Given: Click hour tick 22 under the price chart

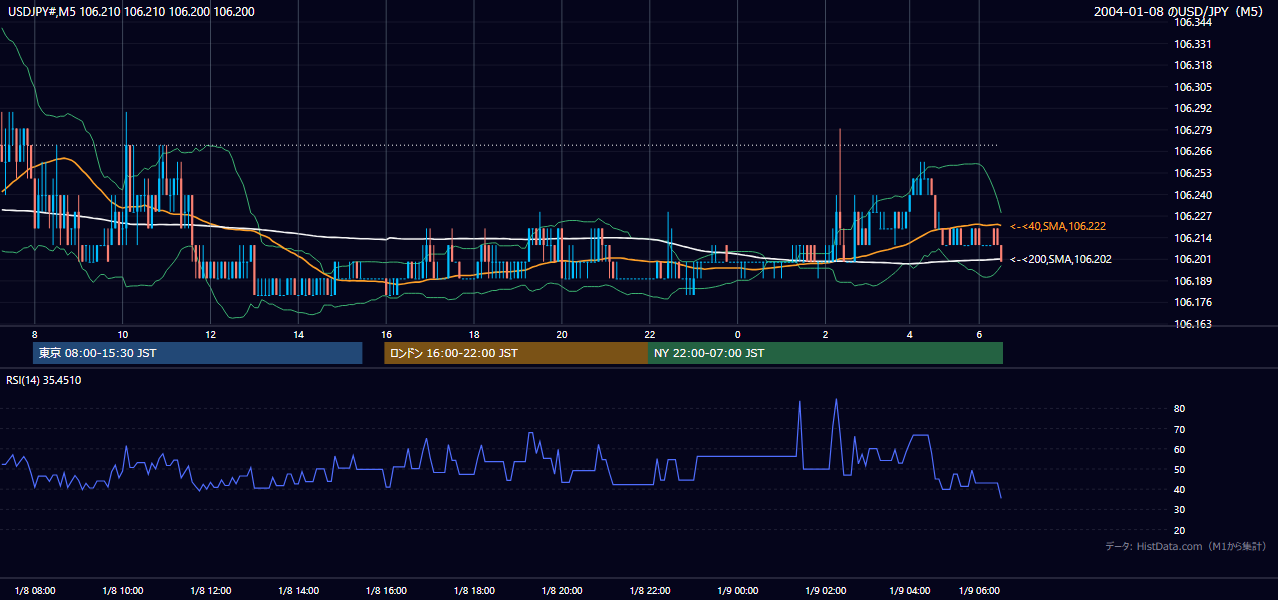Looking at the screenshot, I should (649, 334).
